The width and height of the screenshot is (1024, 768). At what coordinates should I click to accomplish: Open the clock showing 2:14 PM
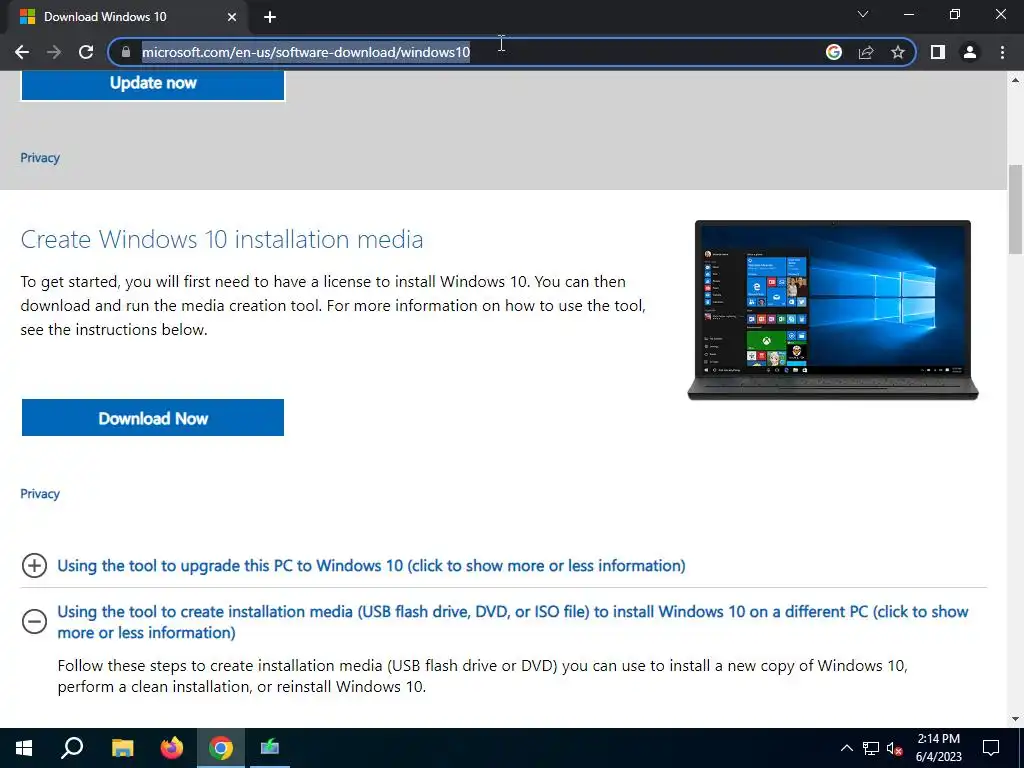(x=938, y=748)
